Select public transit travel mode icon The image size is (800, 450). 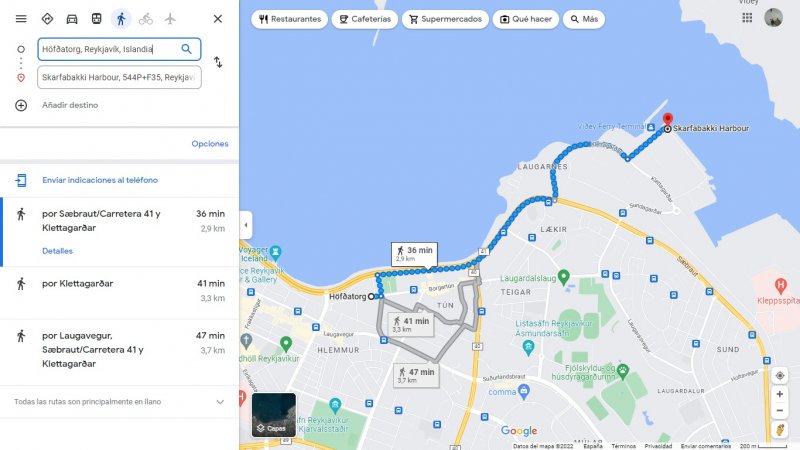pos(96,19)
